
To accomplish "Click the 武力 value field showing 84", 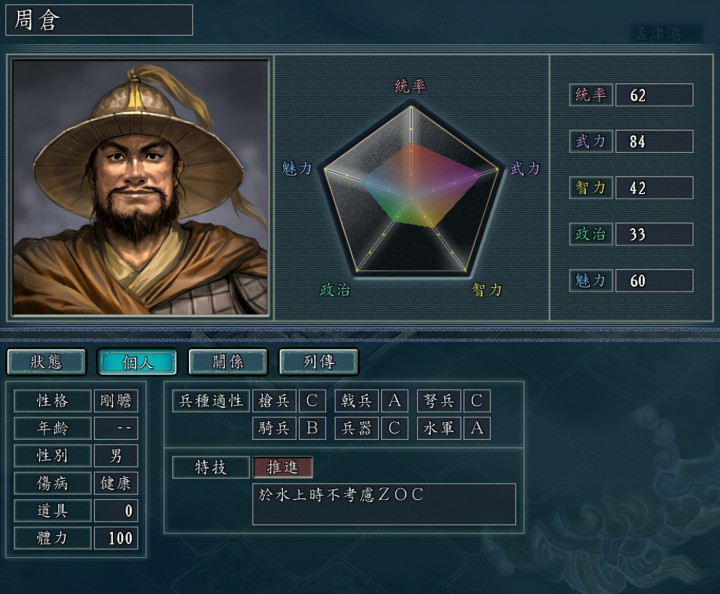I will tap(654, 141).
